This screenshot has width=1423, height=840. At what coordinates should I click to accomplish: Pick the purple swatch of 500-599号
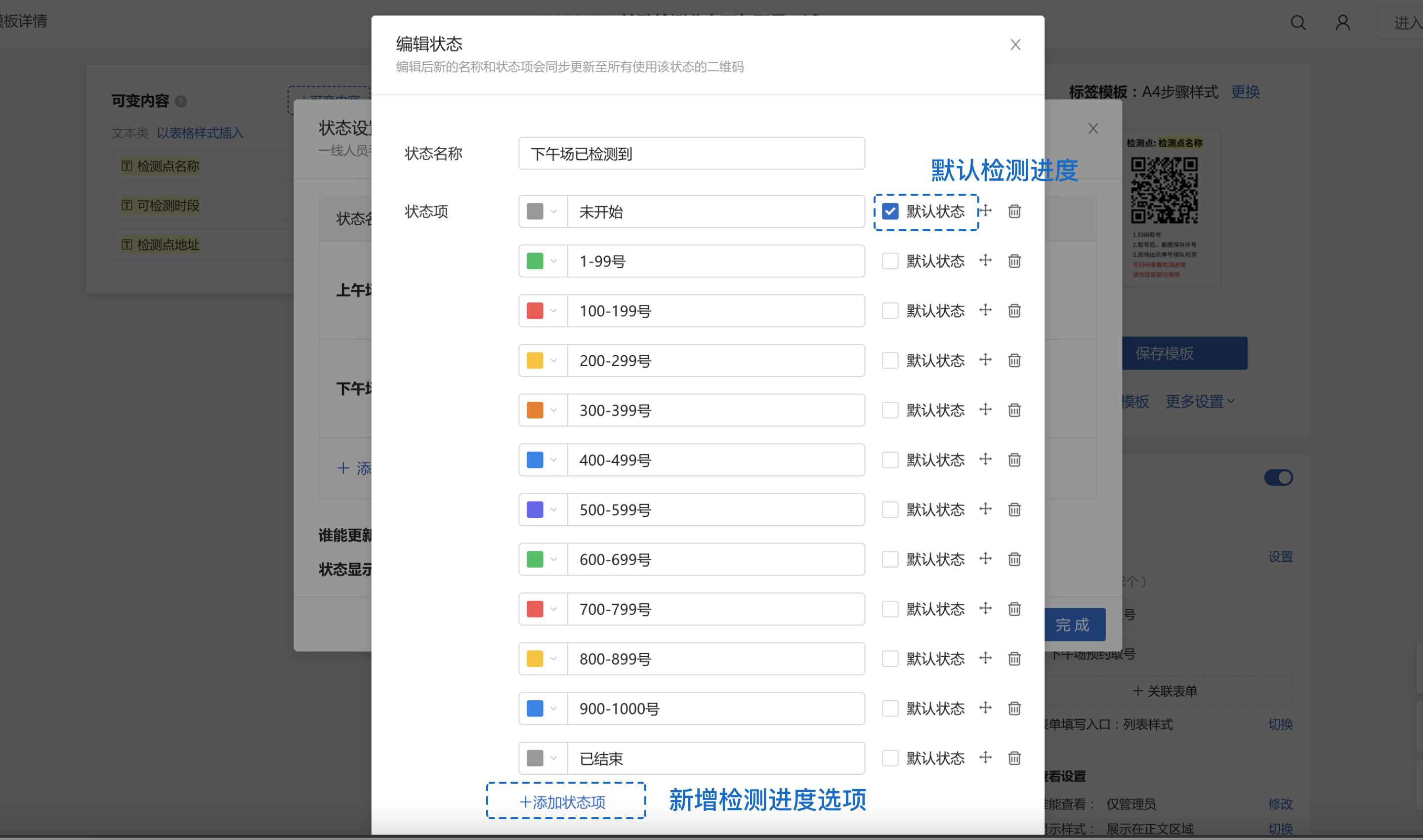[x=534, y=510]
